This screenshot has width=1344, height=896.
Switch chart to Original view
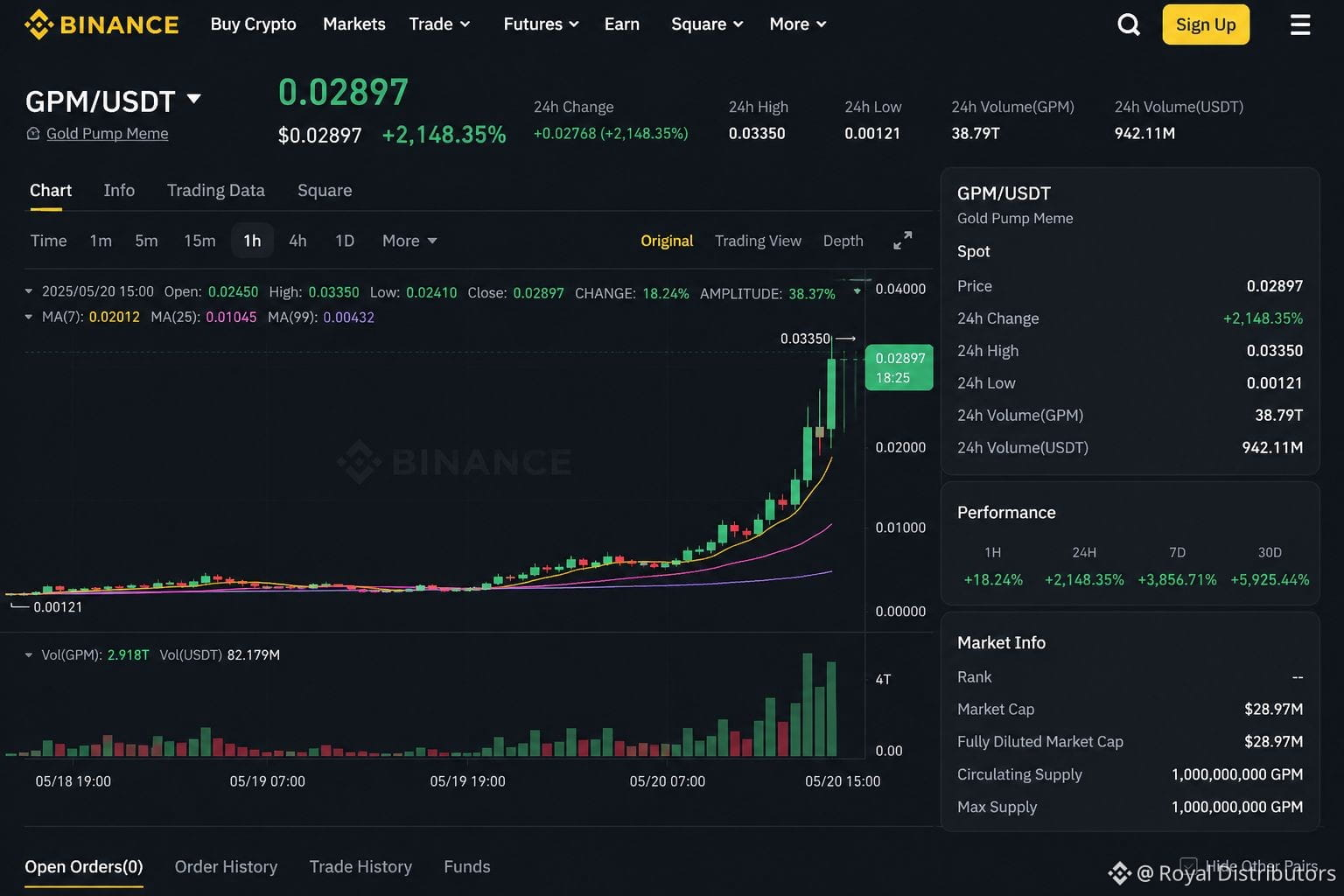pyautogui.click(x=667, y=241)
